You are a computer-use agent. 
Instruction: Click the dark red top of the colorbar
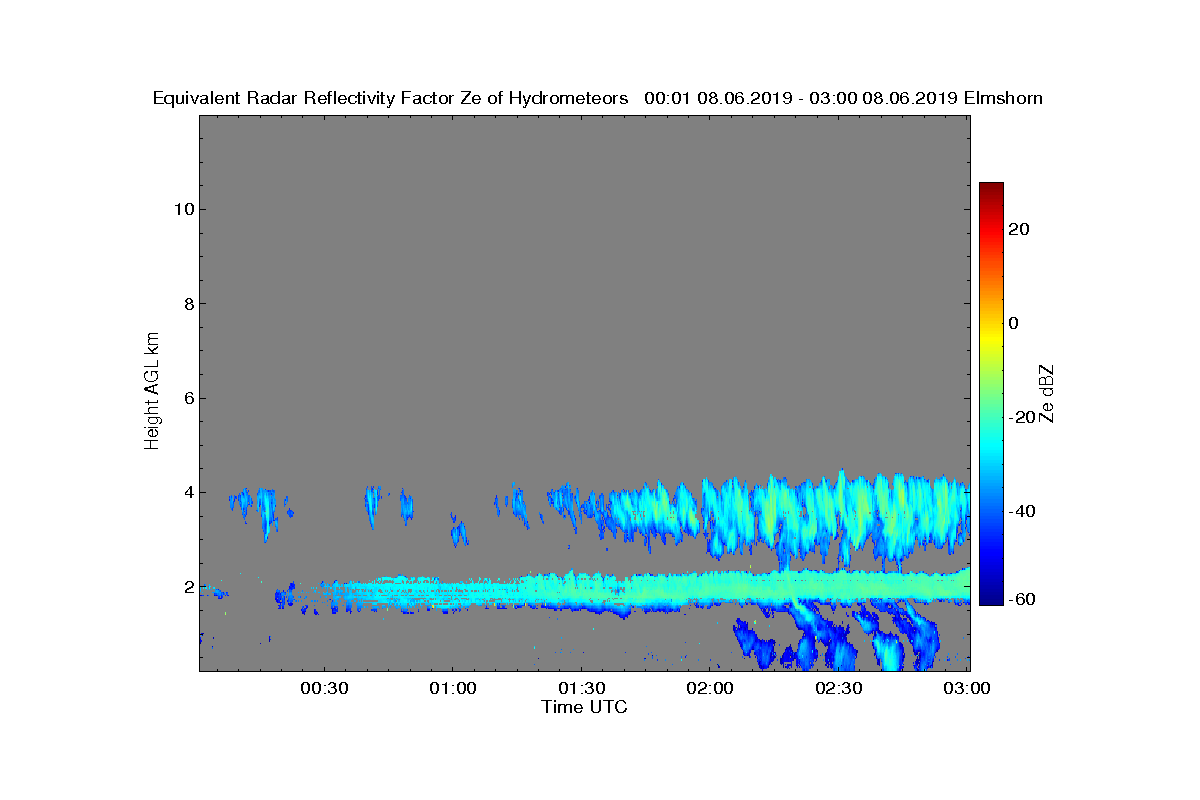click(991, 190)
